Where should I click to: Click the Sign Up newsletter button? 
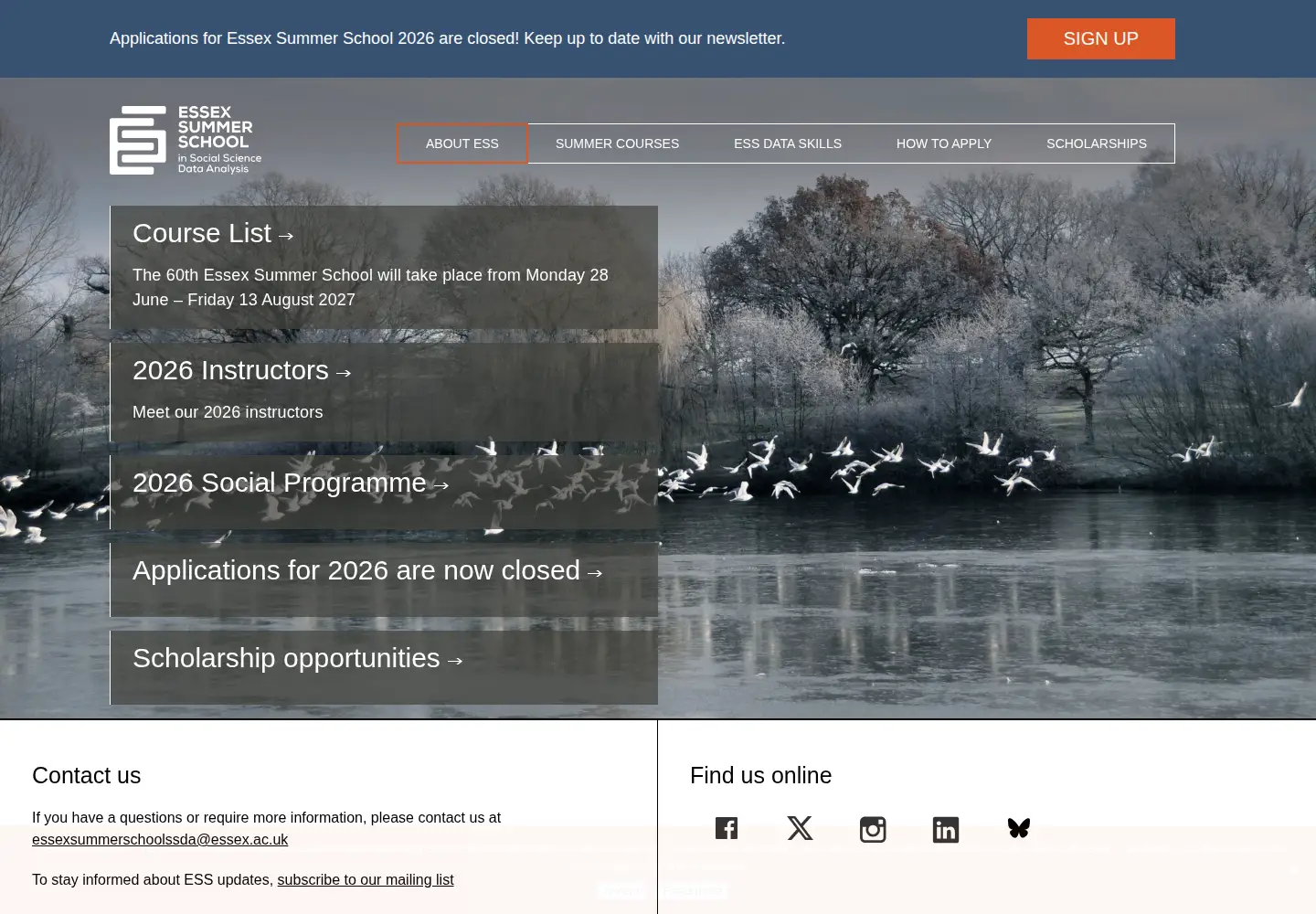point(1101,38)
